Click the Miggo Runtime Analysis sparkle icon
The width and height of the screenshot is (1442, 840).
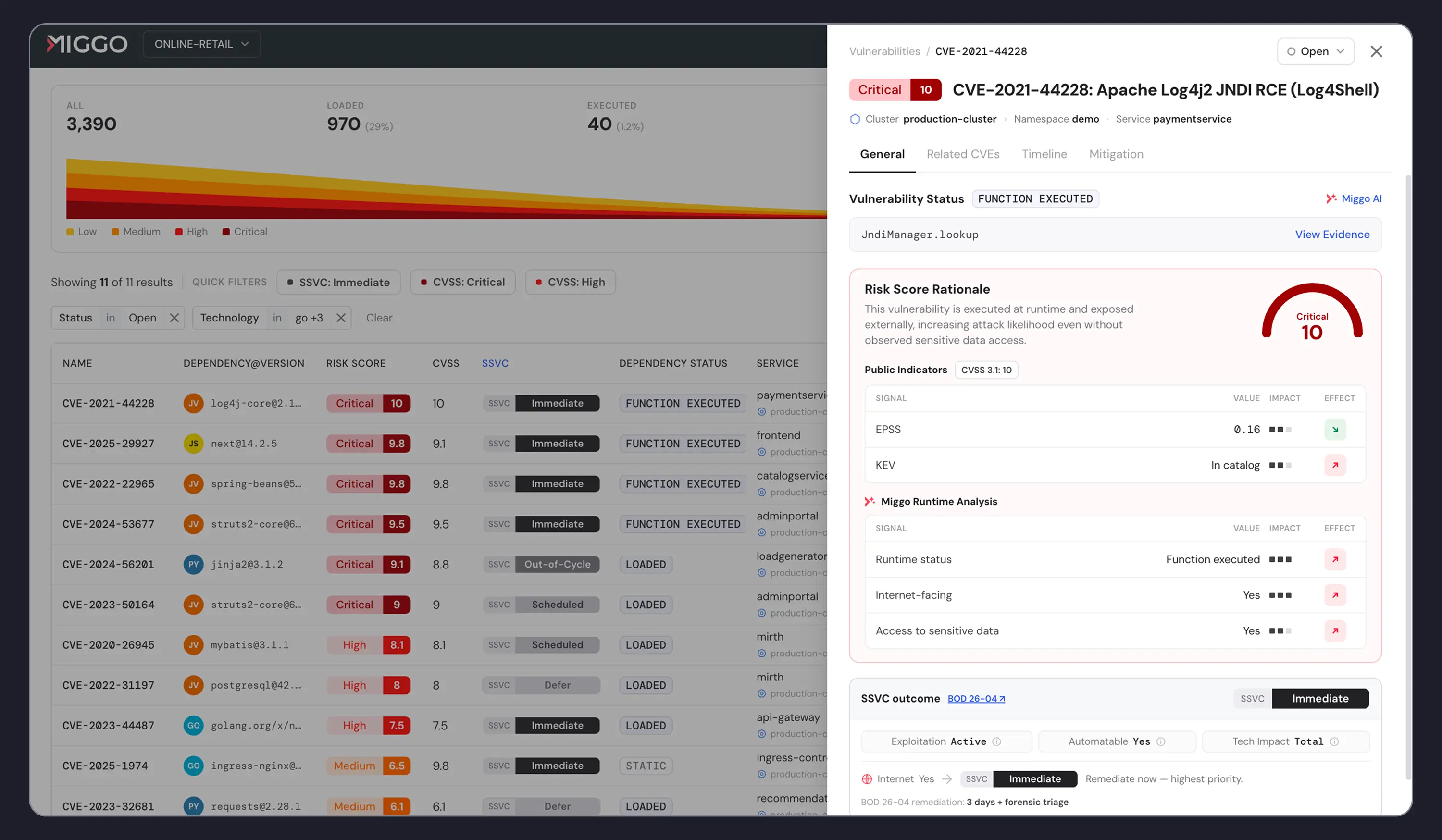tap(869, 502)
